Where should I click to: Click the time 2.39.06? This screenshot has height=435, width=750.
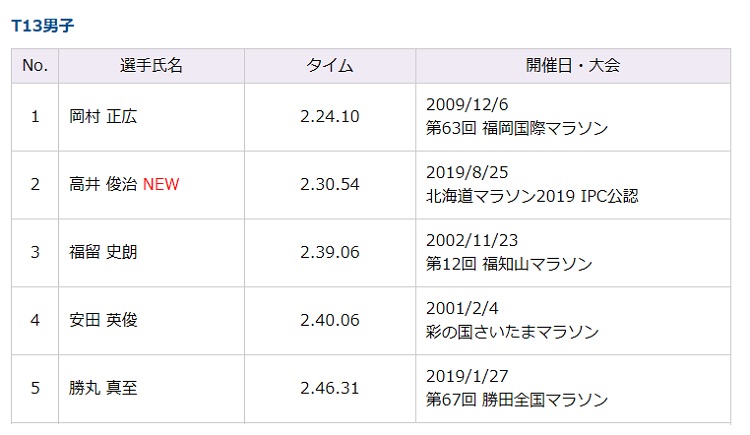[x=329, y=252]
